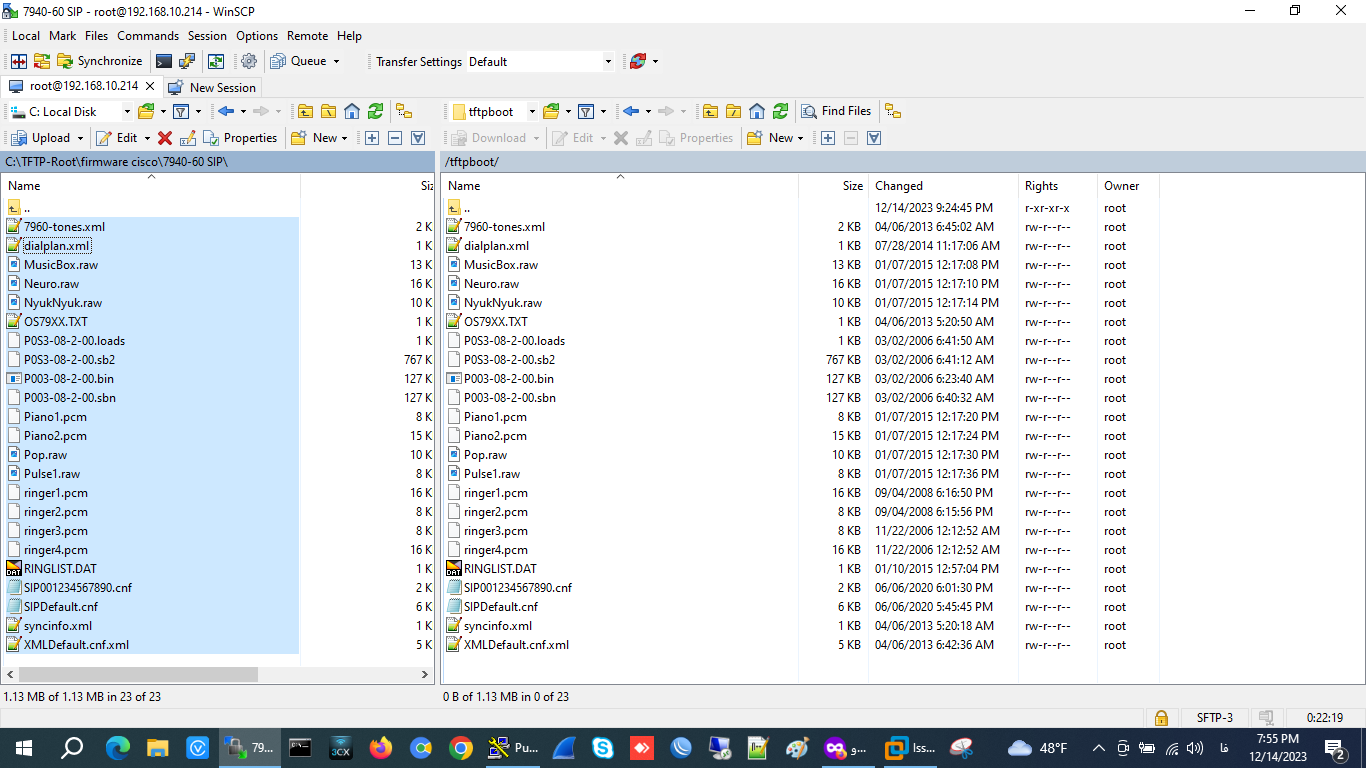Click remote select files plus icon
The image size is (1366, 768).
point(828,138)
